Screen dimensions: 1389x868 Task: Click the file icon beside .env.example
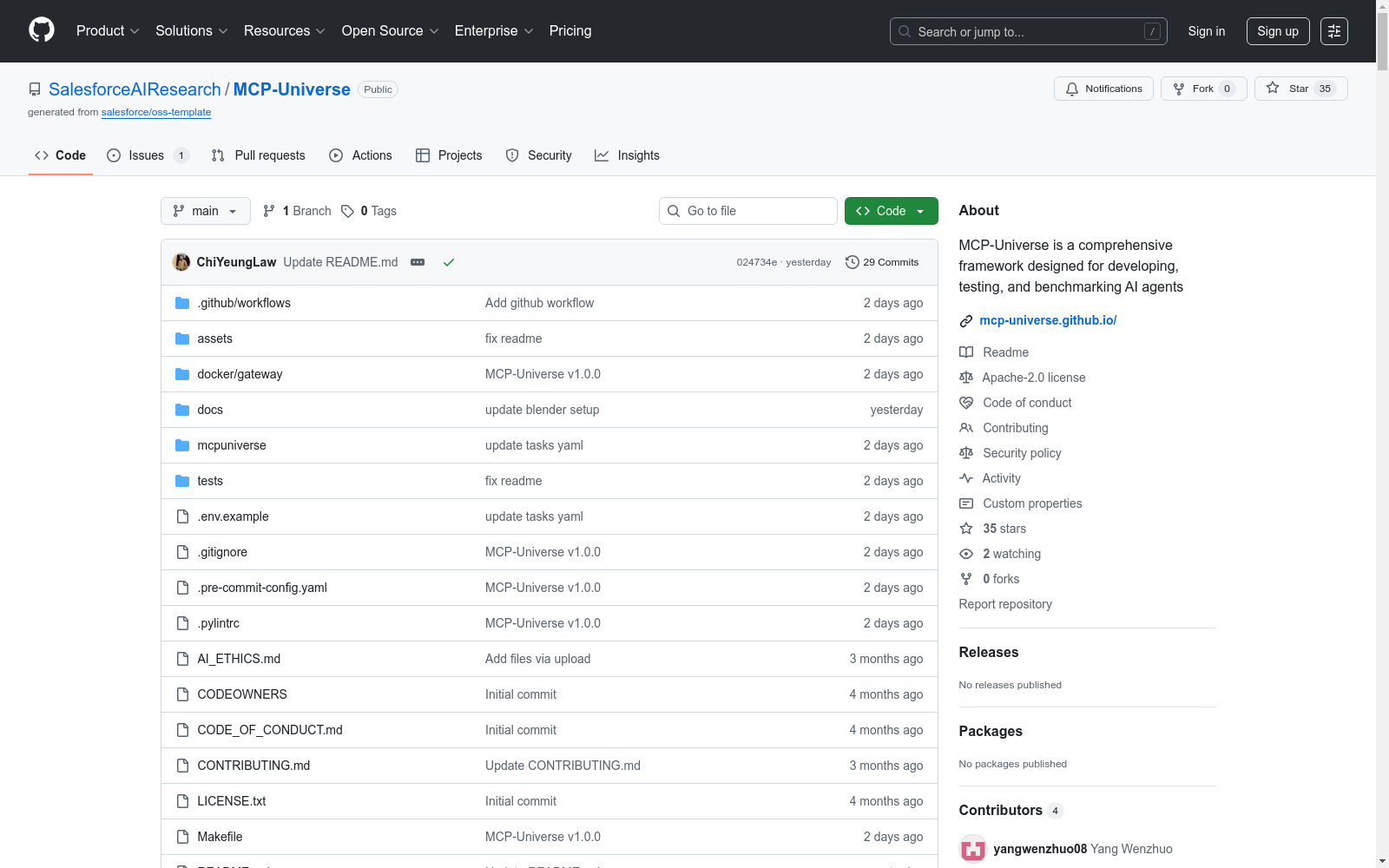[182, 516]
